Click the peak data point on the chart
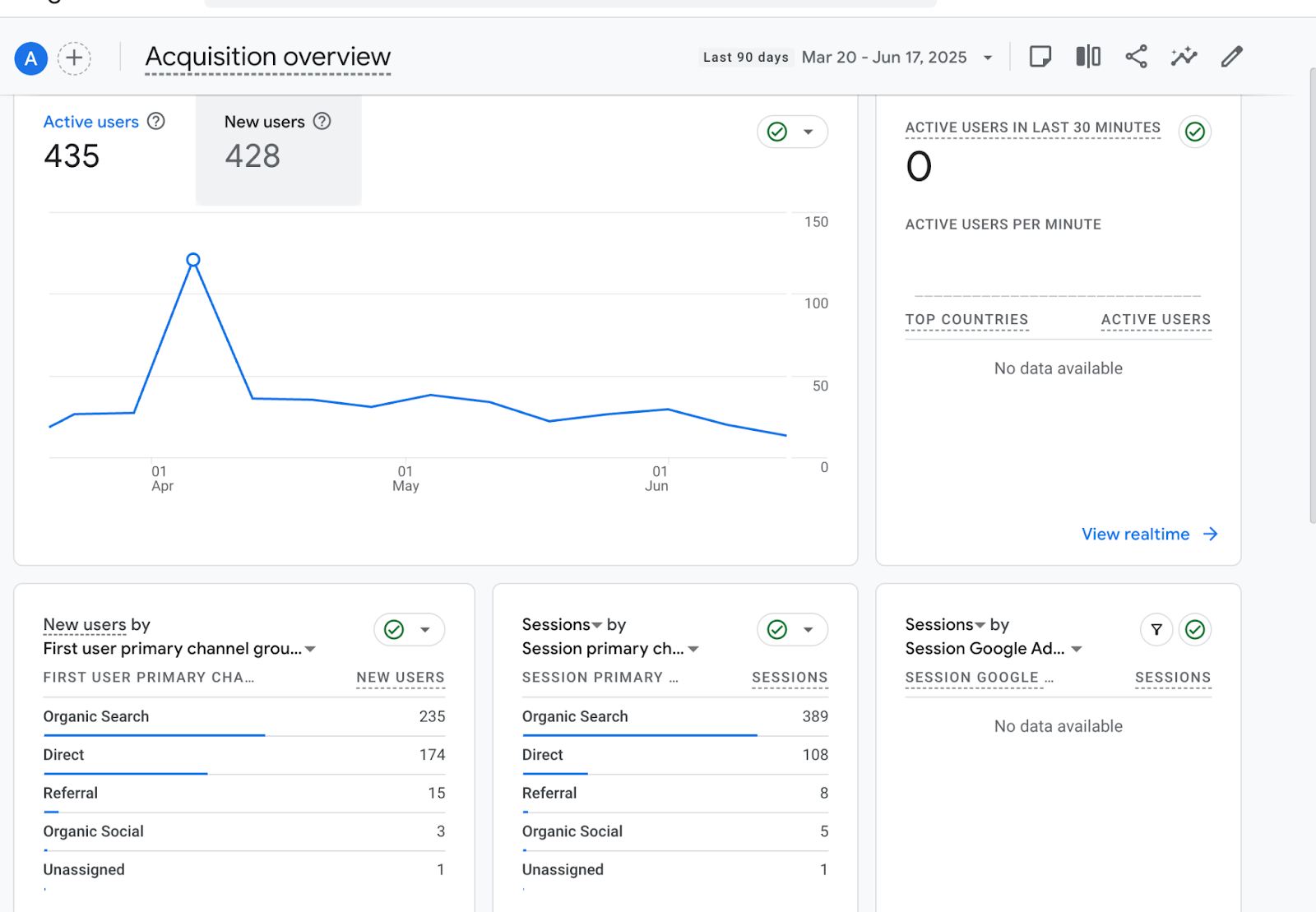 193,259
